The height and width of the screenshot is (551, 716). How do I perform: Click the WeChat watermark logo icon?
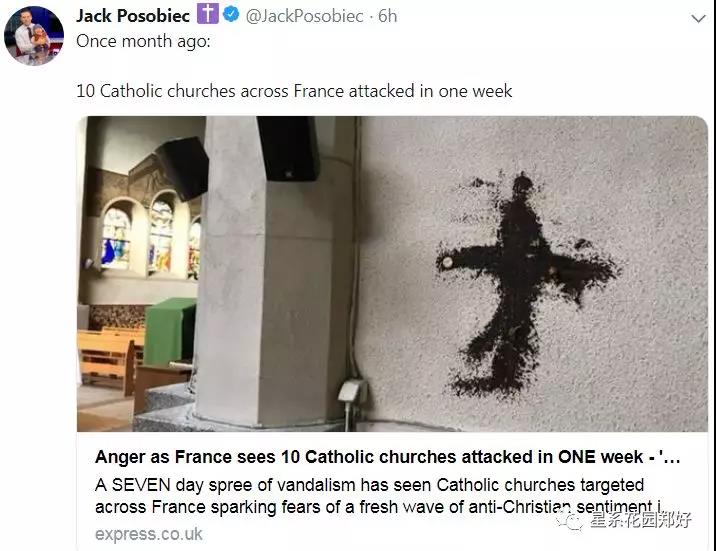571,521
